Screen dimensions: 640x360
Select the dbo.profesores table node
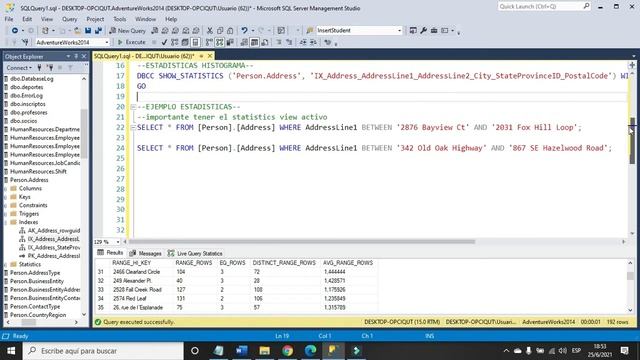[x=29, y=112]
